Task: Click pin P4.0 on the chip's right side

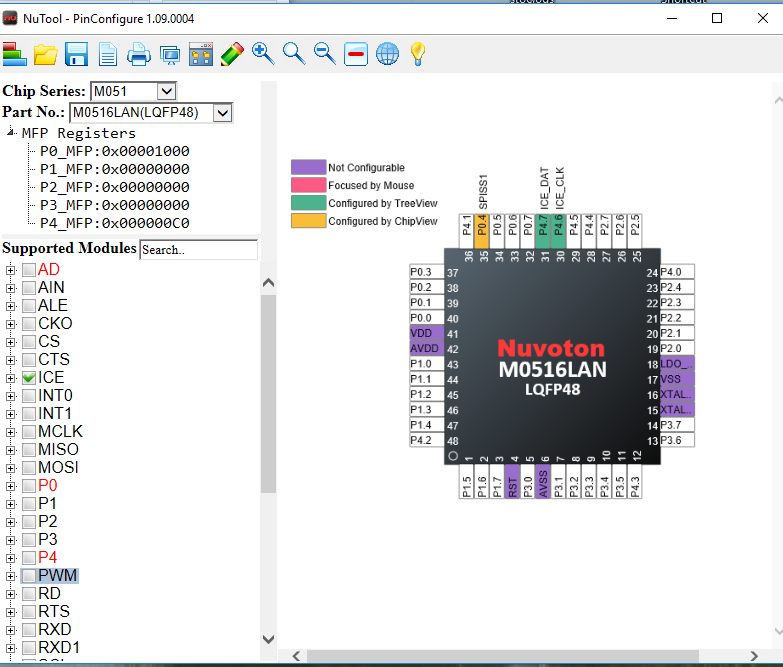Action: point(677,273)
